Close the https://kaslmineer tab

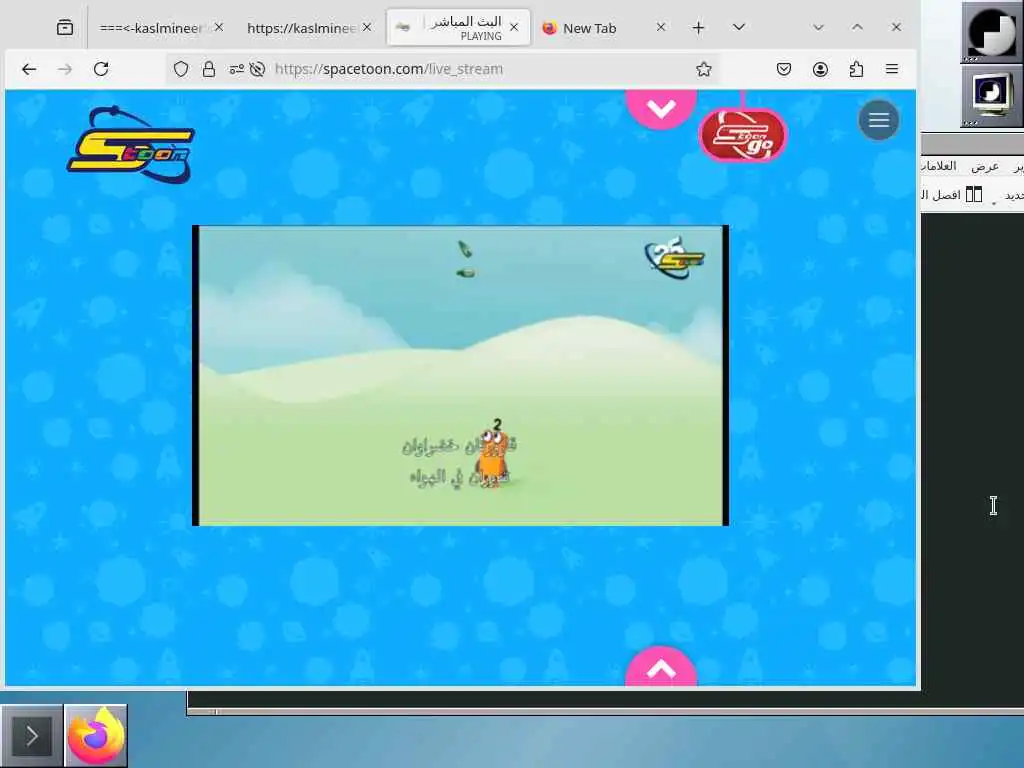[x=367, y=27]
